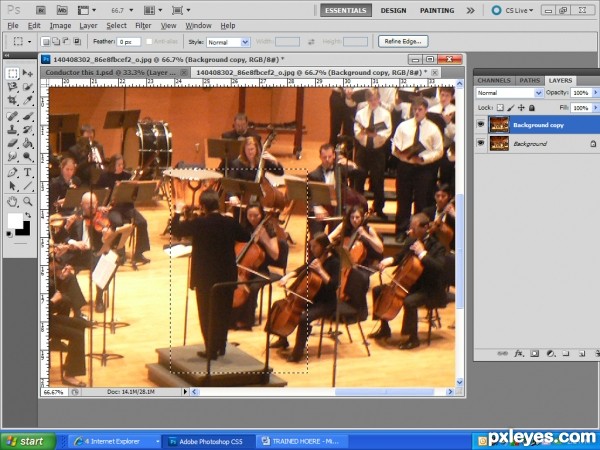This screenshot has height=450, width=600.
Task: Create a new layer icon
Action: click(582, 354)
